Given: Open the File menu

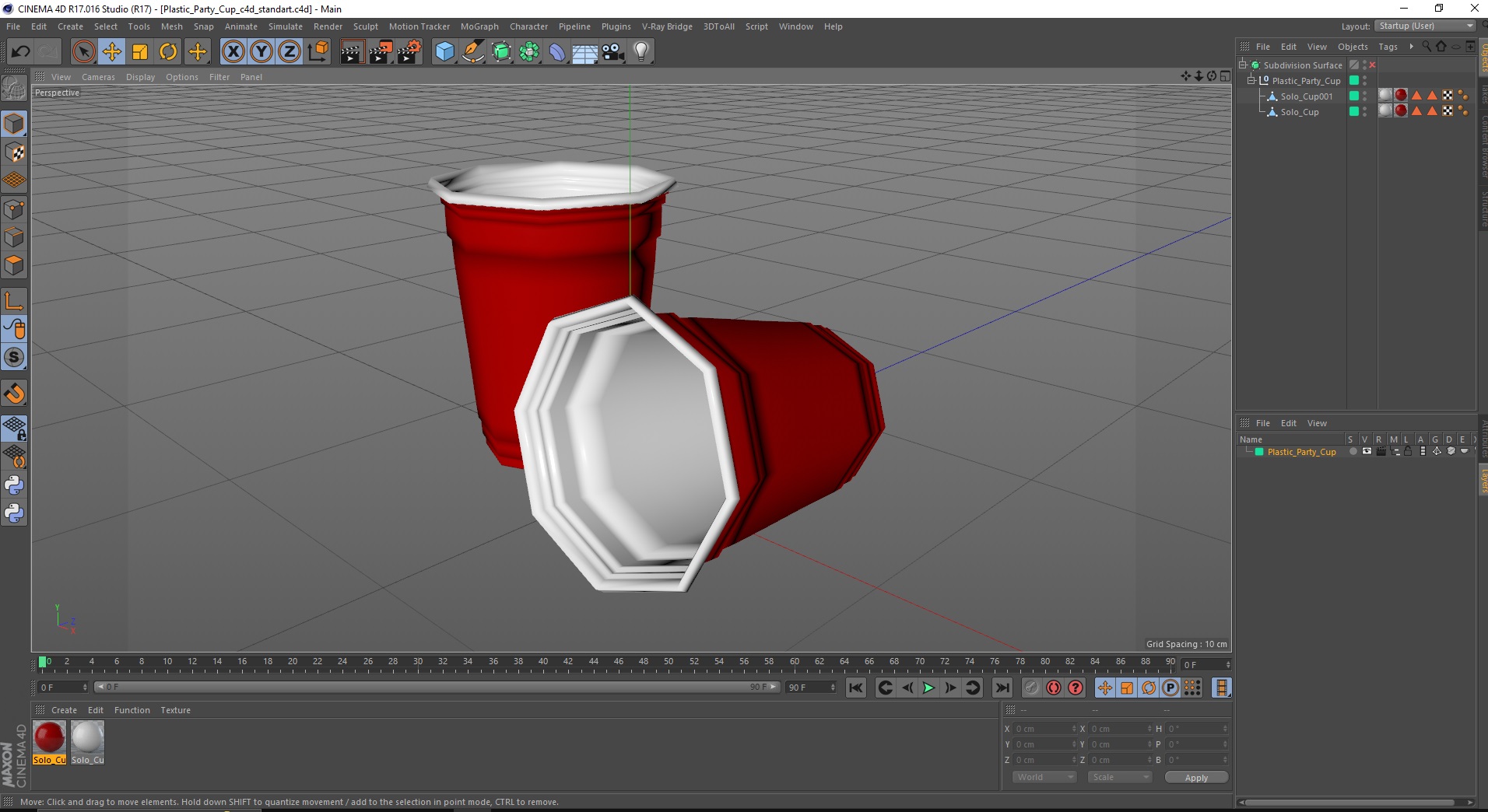Looking at the screenshot, I should click(13, 26).
